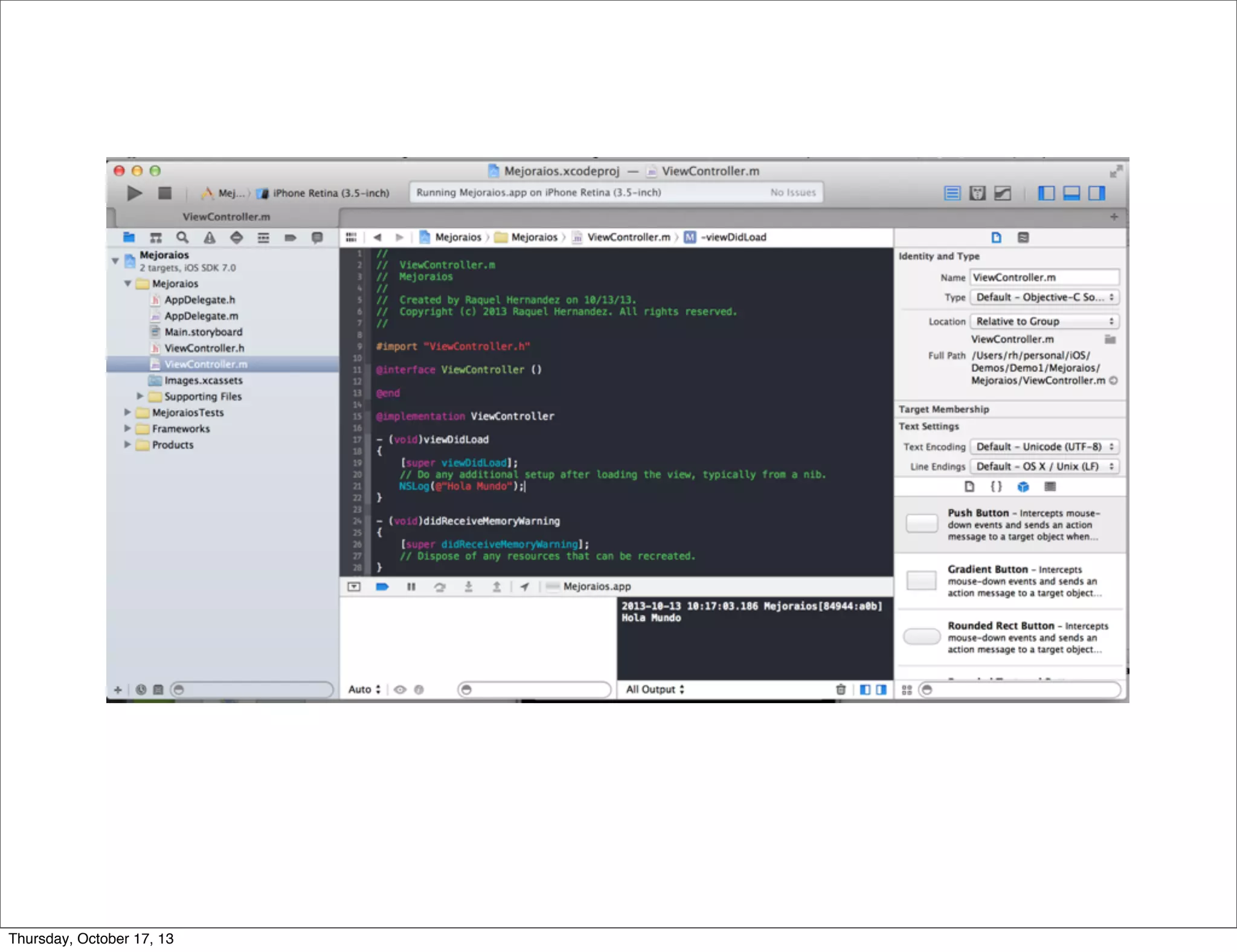The height and width of the screenshot is (952, 1237).
Task: Toggle the Debug area visibility
Action: [1072, 193]
